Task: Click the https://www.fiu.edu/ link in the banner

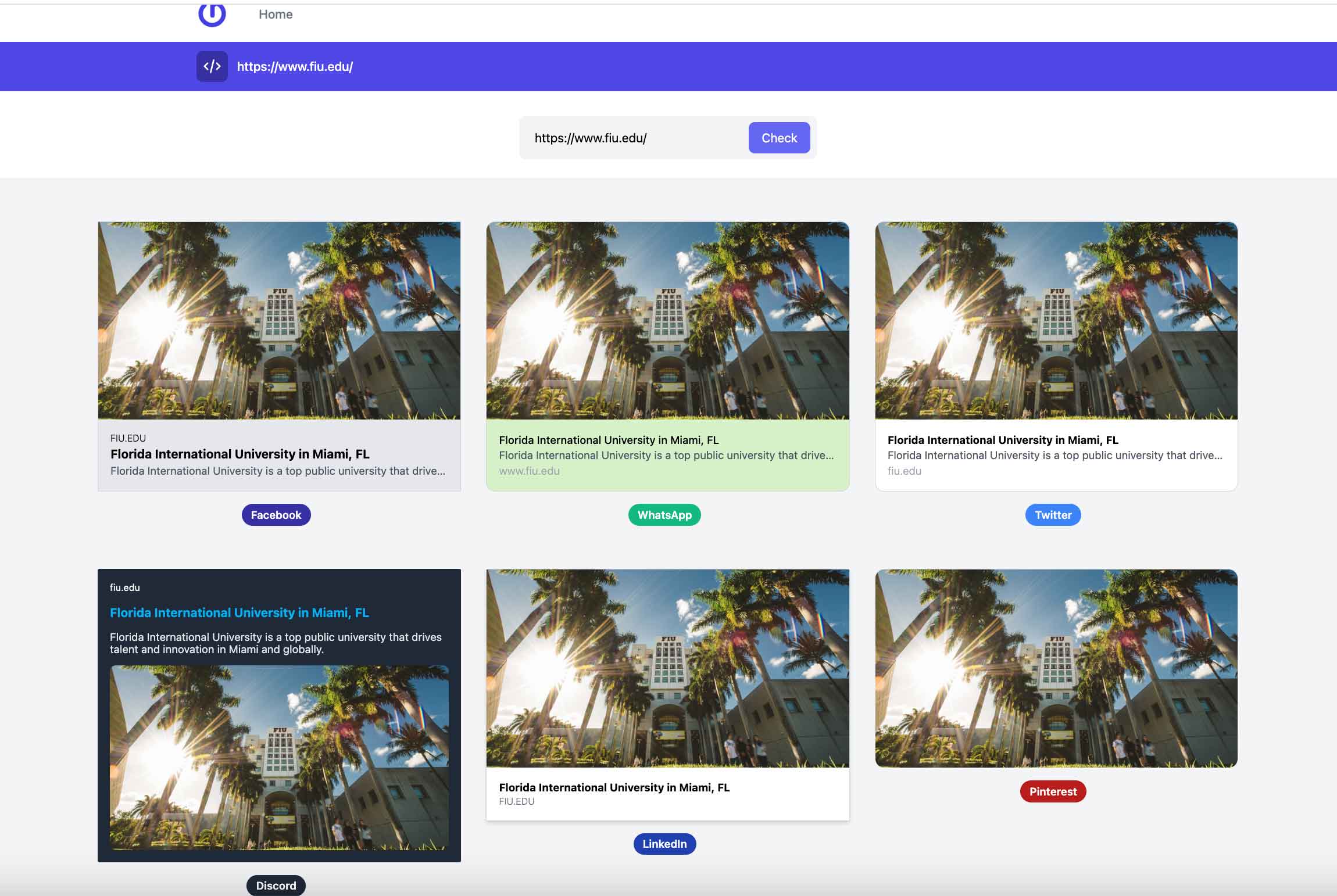Action: tap(294, 66)
